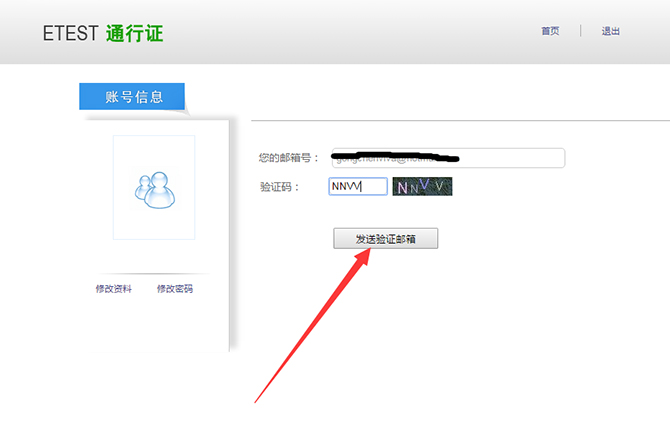Open the 账号信息 tab
The height and width of the screenshot is (446, 670).
point(132,97)
